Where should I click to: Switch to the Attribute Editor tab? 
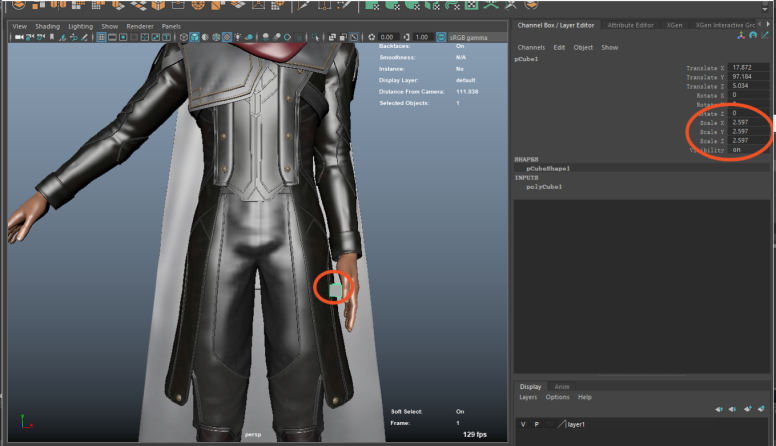[x=630, y=25]
